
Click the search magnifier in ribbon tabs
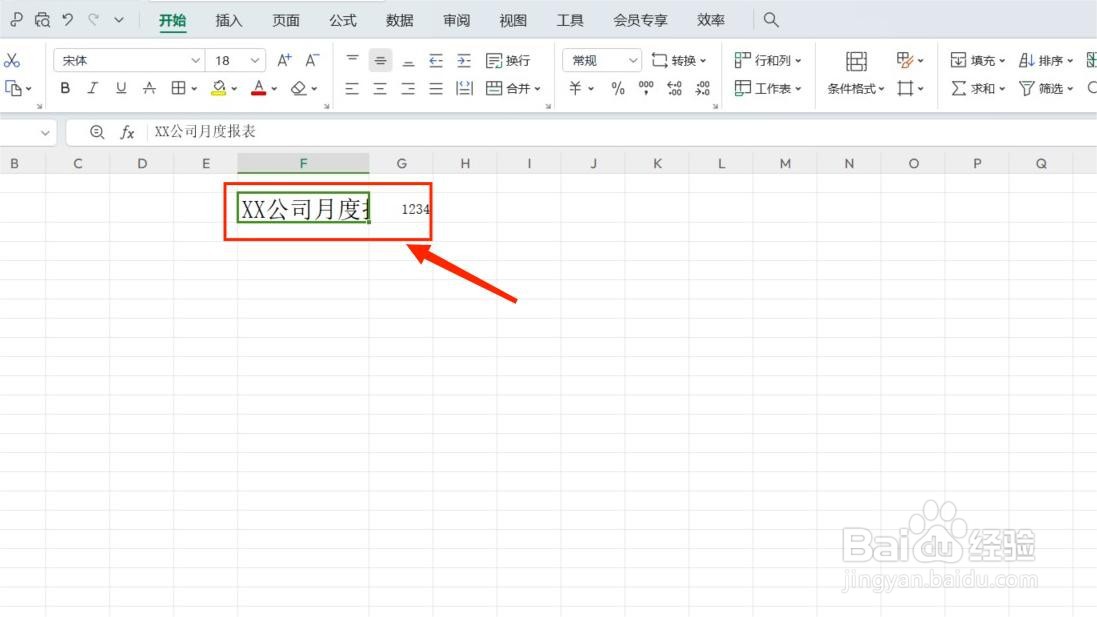(771, 20)
